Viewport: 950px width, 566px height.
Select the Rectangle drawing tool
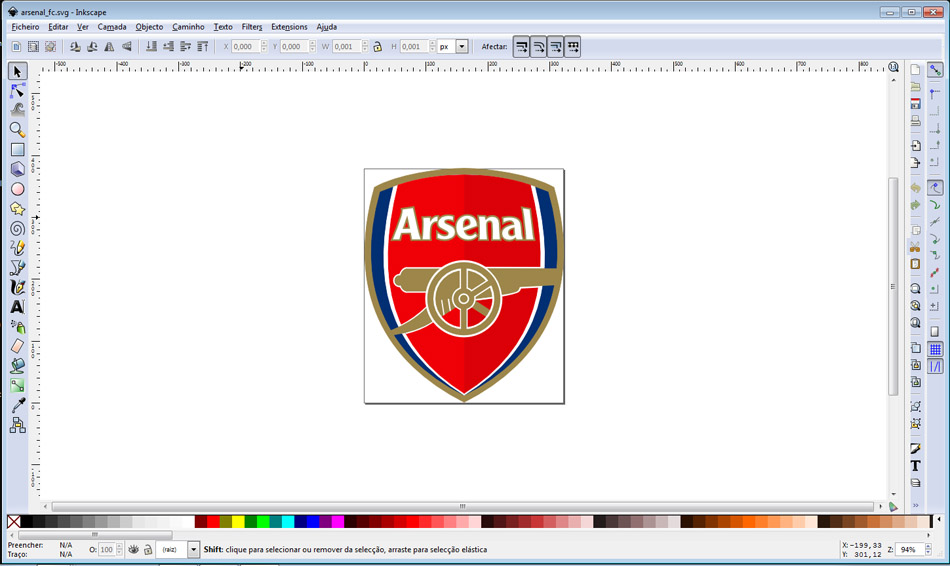point(17,150)
